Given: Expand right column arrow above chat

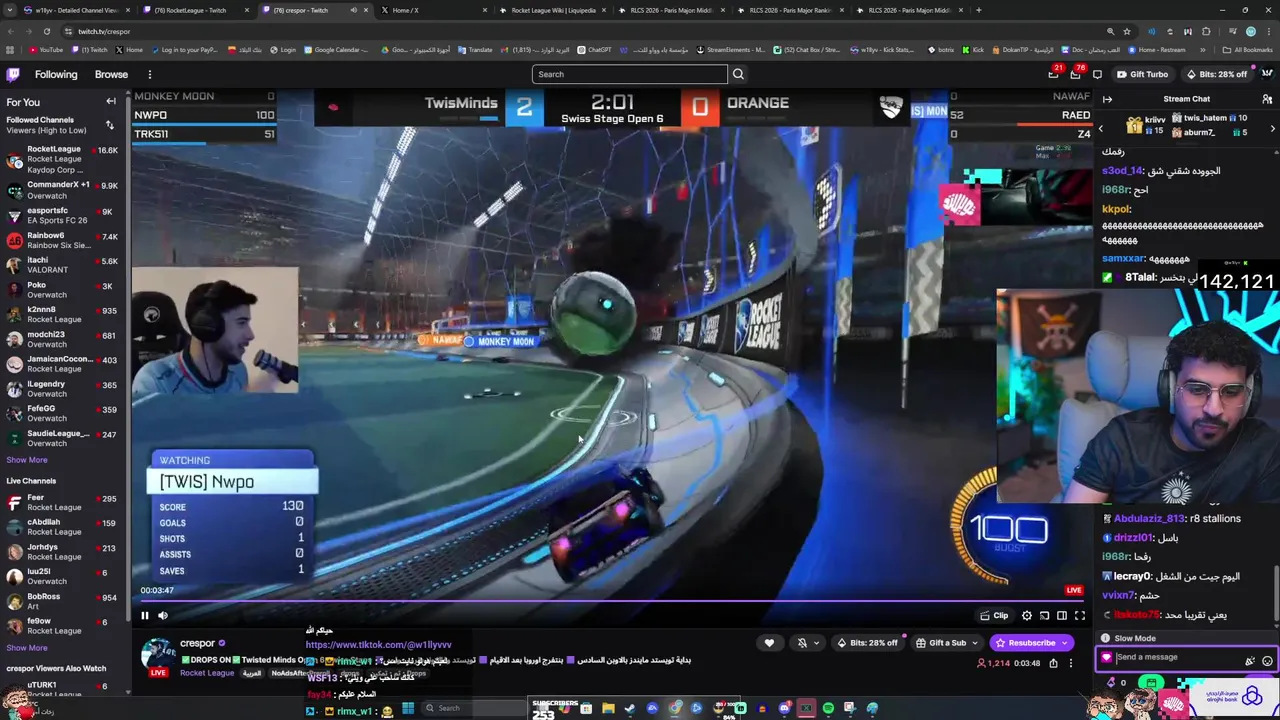Looking at the screenshot, I should [x=1107, y=99].
